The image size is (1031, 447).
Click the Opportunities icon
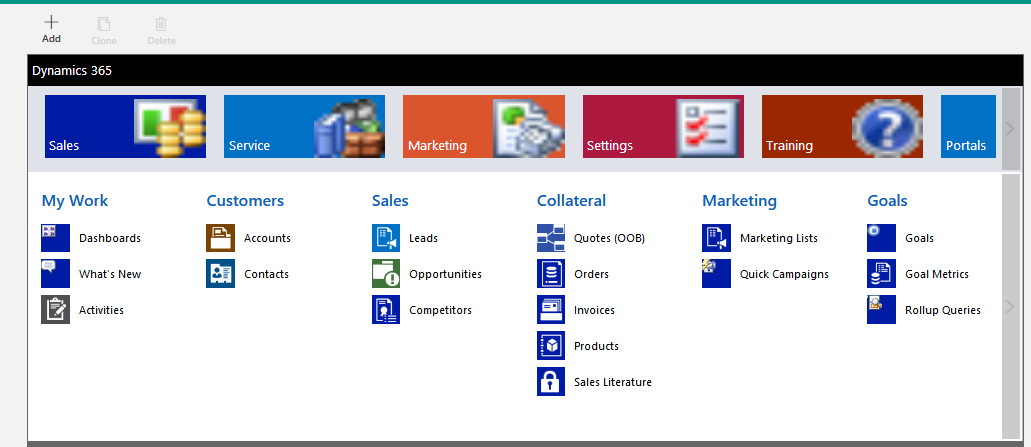click(386, 274)
